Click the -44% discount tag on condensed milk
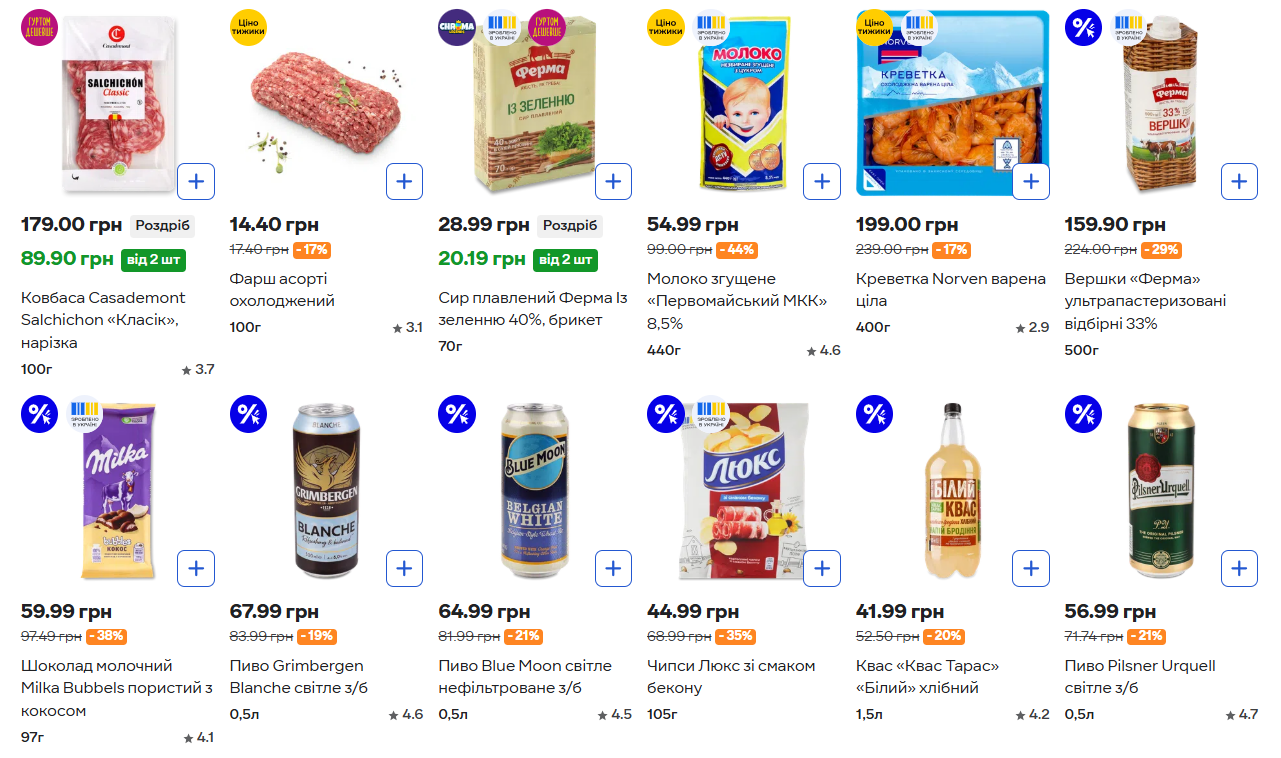The height and width of the screenshot is (758, 1281). pos(736,250)
